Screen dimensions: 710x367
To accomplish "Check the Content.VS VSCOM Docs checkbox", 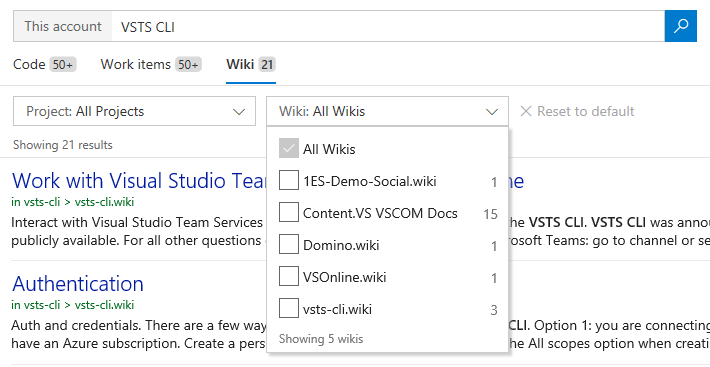I will (288, 213).
